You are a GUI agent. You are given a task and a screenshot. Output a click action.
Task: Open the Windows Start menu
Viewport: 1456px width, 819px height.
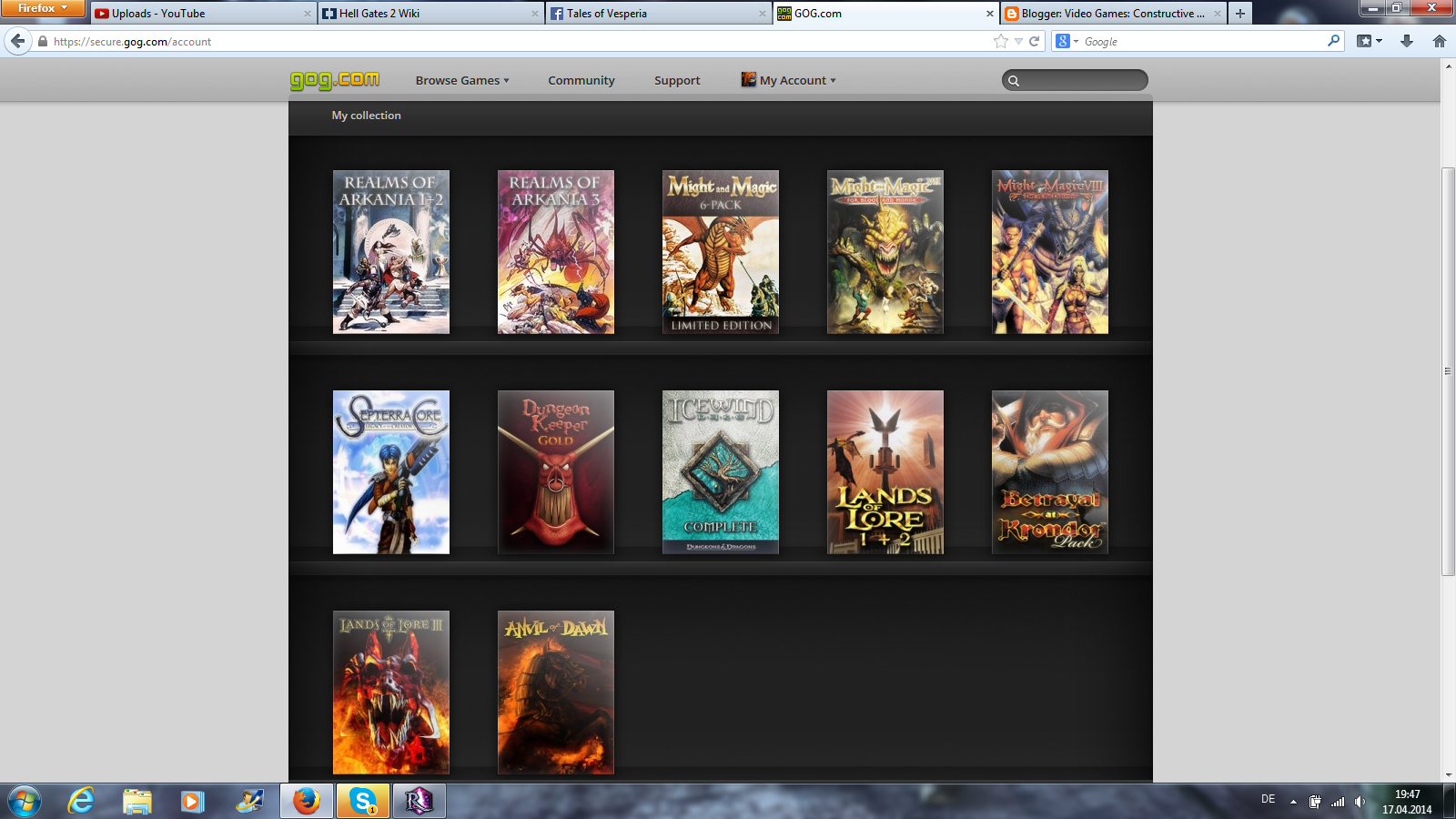click(x=25, y=802)
